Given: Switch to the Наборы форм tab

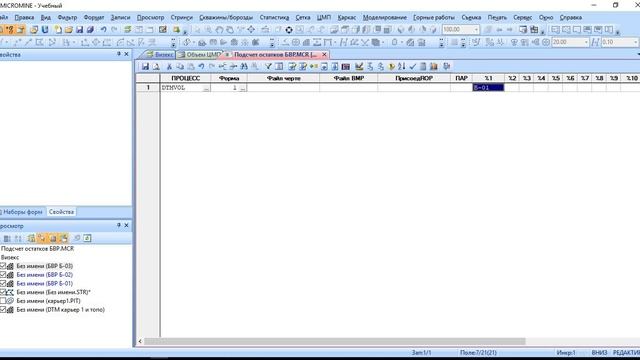Looking at the screenshot, I should click(22, 212).
